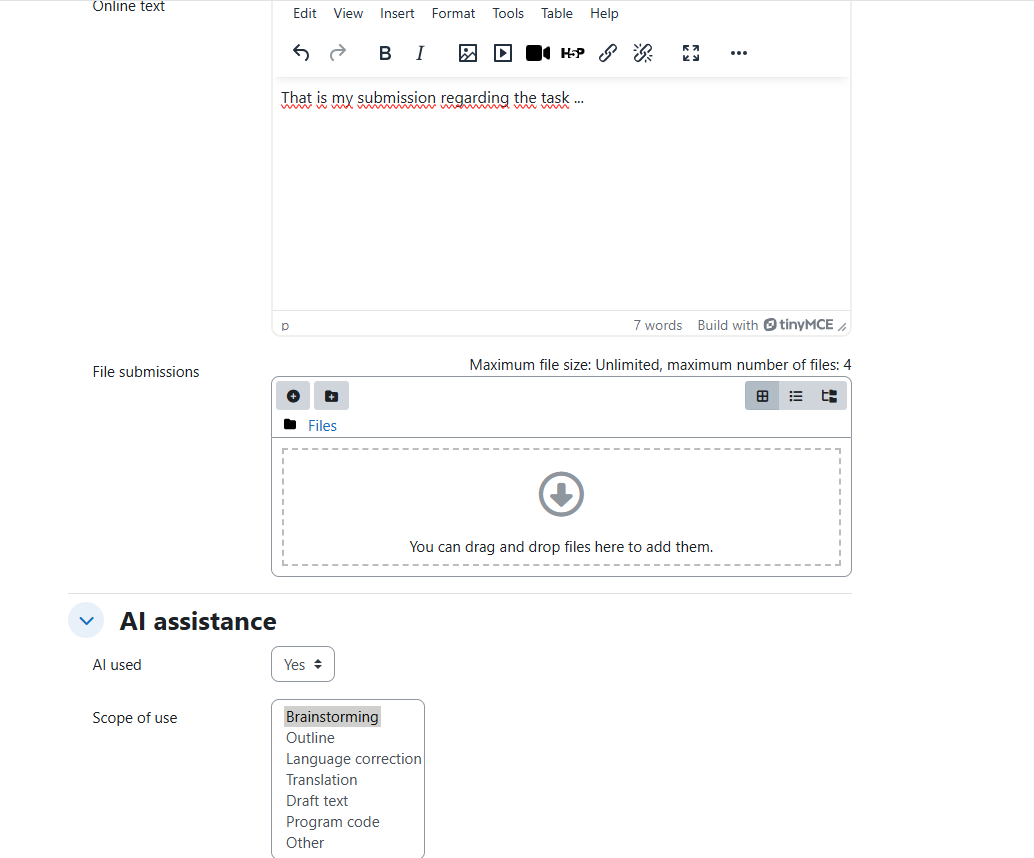
Task: Click the Build with text in footer
Action: 727,325
